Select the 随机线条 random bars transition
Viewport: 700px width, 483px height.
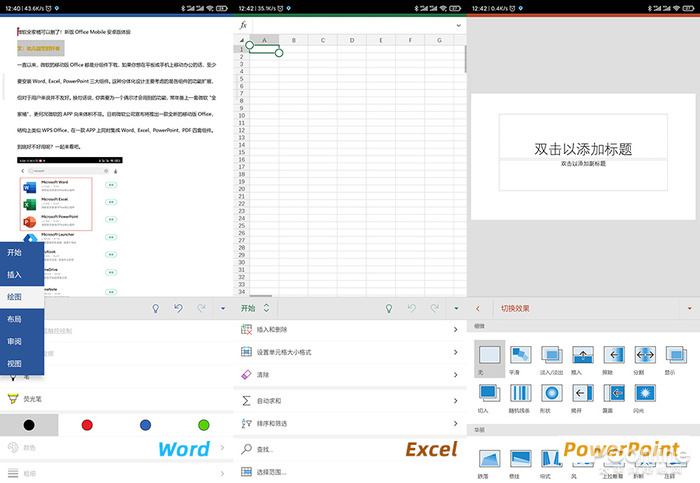tap(521, 398)
